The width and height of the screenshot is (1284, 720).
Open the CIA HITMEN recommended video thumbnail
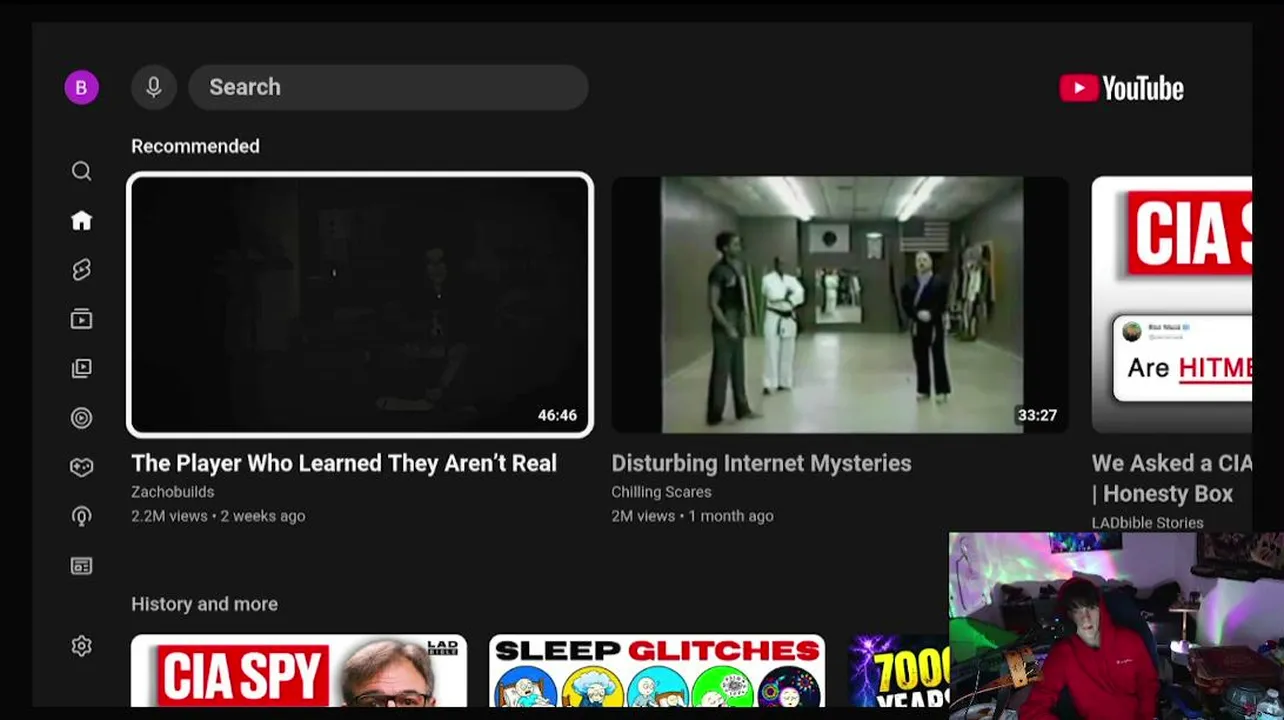tap(1172, 305)
